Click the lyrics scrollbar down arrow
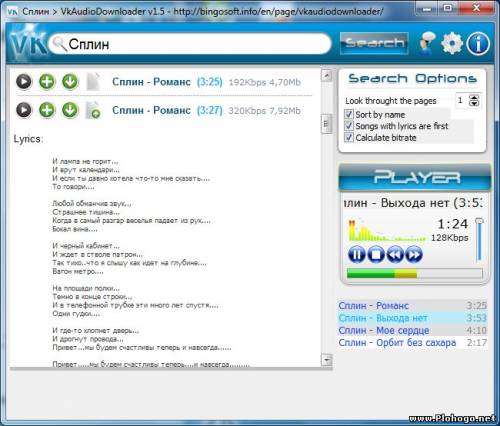 326,360
